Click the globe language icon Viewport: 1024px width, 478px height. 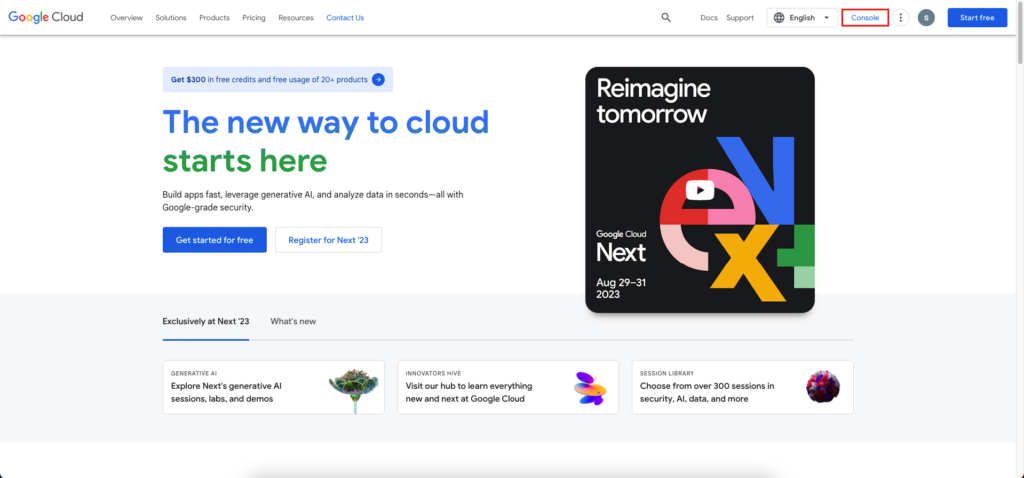(779, 18)
